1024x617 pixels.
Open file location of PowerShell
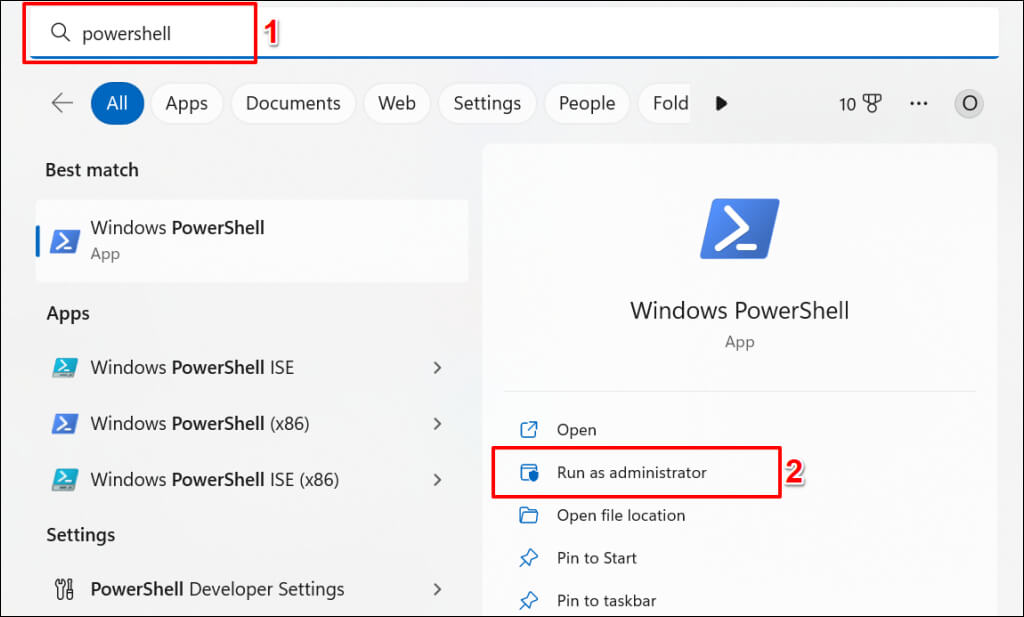click(x=620, y=516)
